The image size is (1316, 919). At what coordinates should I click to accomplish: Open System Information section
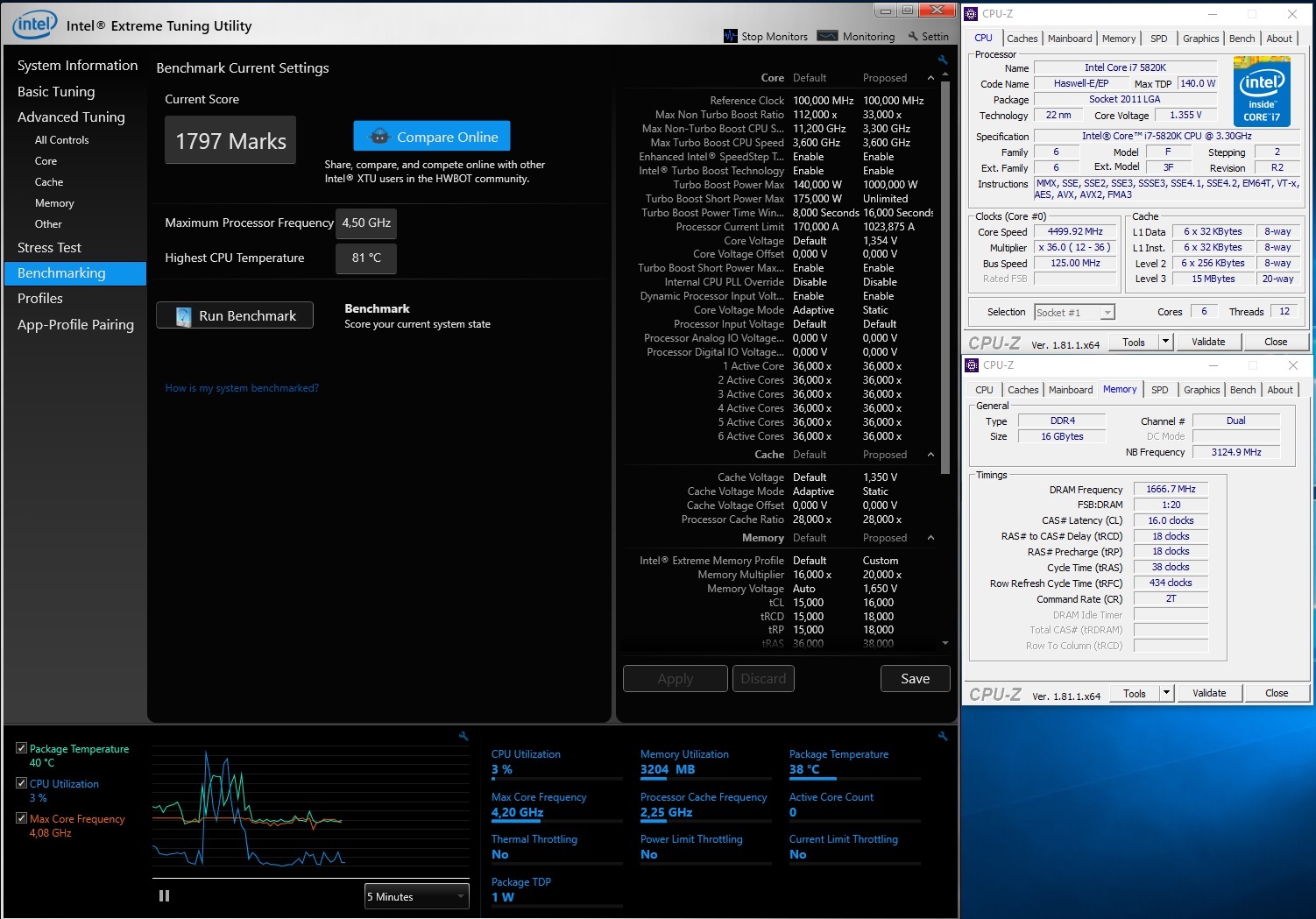pyautogui.click(x=77, y=65)
